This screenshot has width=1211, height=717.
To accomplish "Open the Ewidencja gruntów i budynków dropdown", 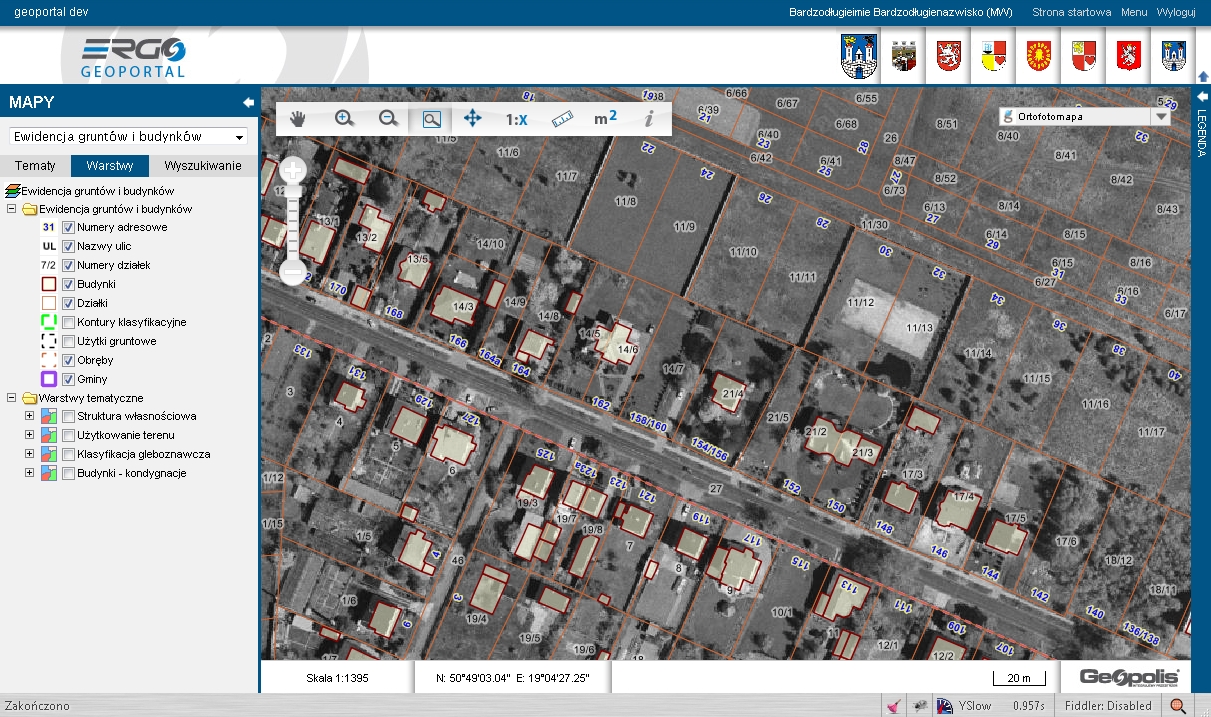I will click(128, 136).
